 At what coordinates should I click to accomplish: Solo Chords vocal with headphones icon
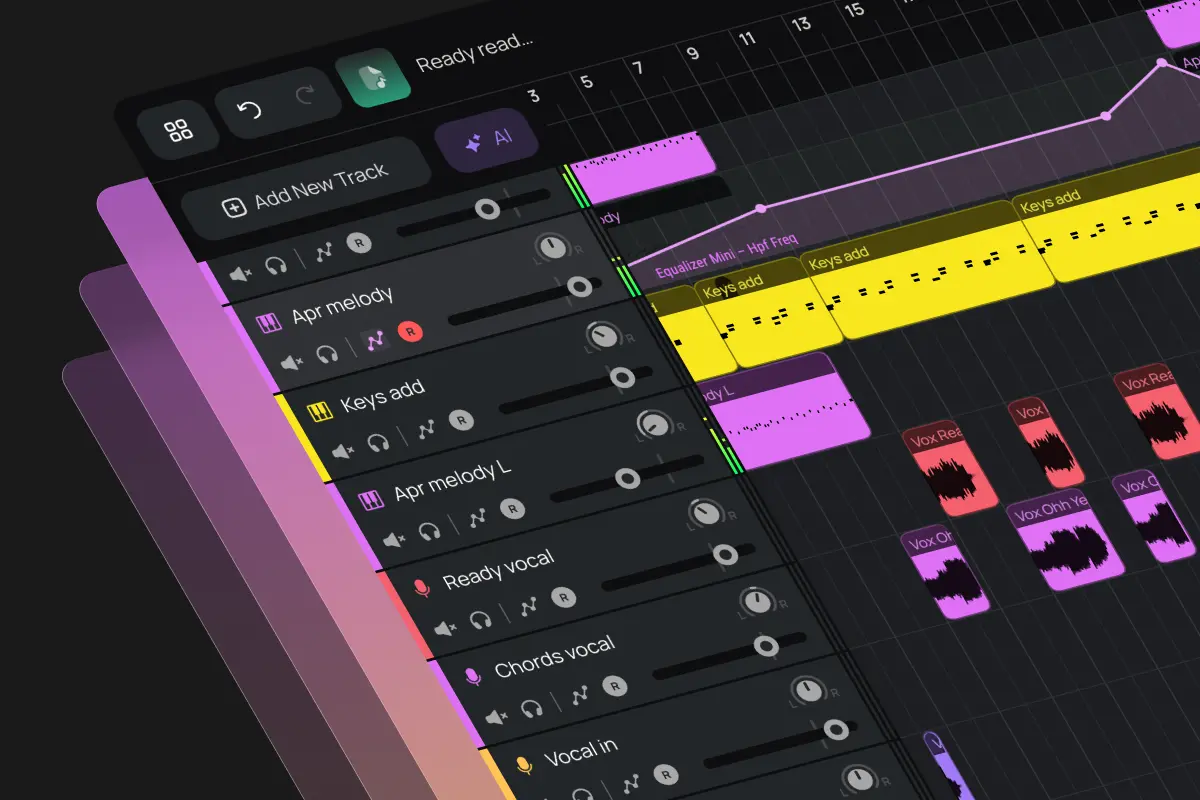531,708
